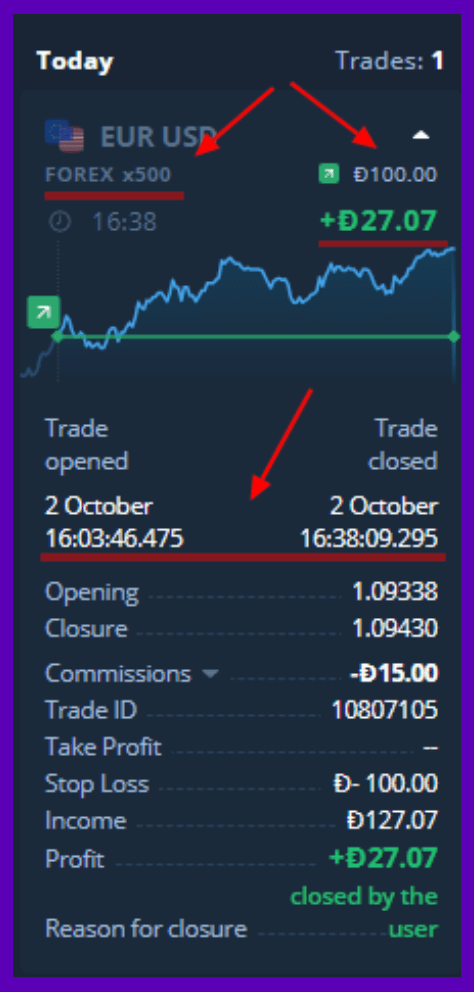Screen dimensions: 474x992
Task: Click the Trade opened timestamp 16:03:46.475
Action: [114, 539]
